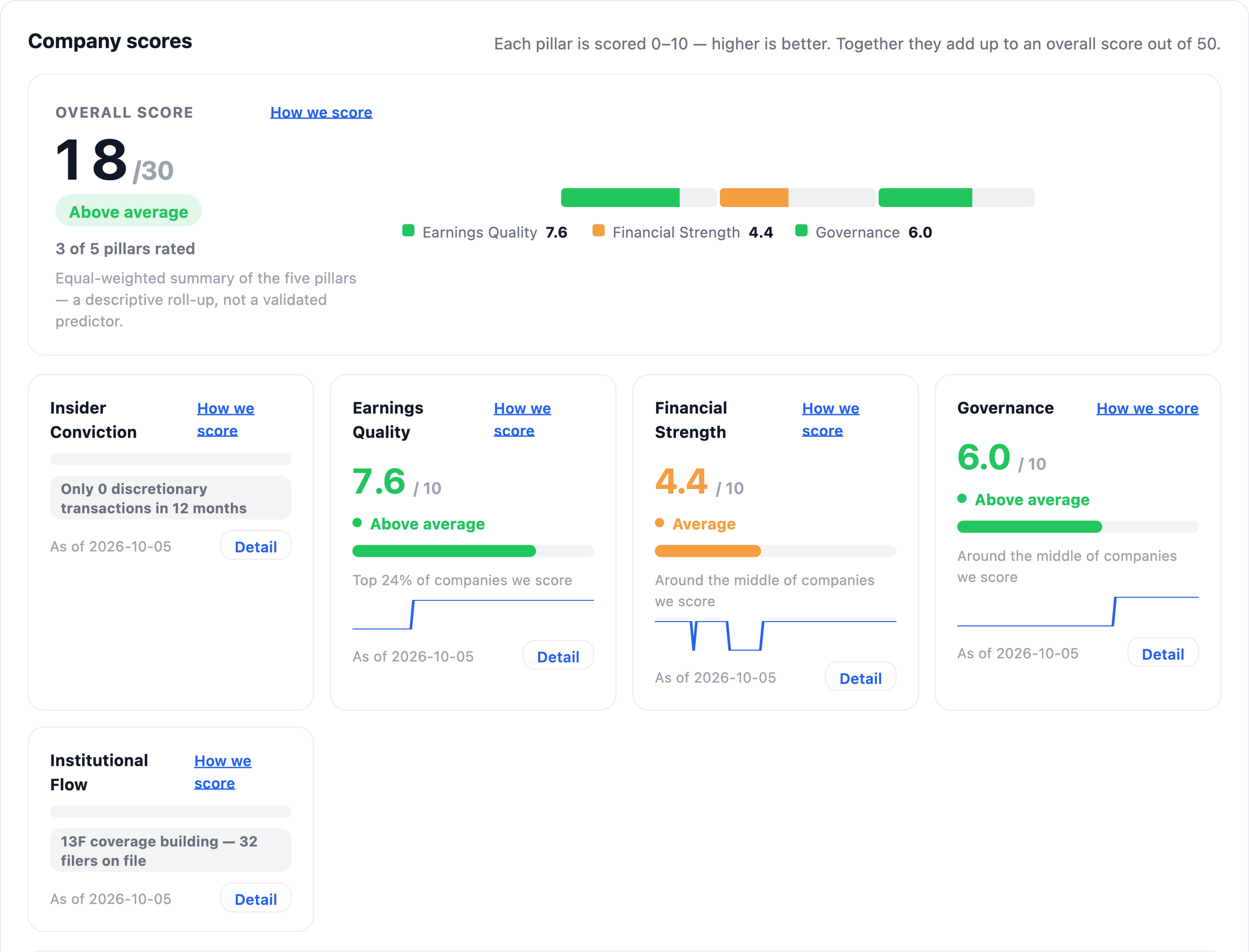Image resolution: width=1249 pixels, height=952 pixels.
Task: Open How we score in Insider Conviction card
Action: (x=226, y=419)
